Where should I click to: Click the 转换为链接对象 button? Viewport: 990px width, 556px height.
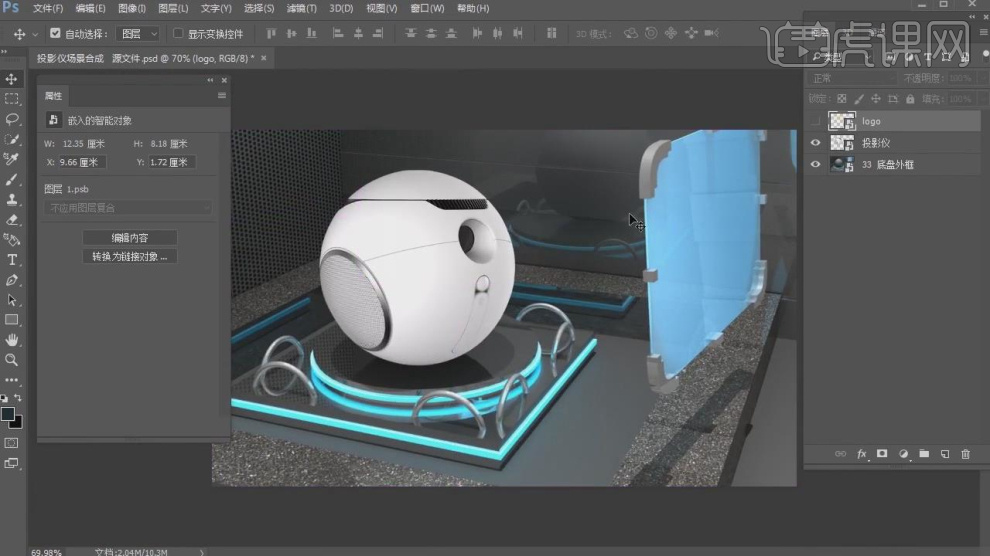(x=129, y=257)
